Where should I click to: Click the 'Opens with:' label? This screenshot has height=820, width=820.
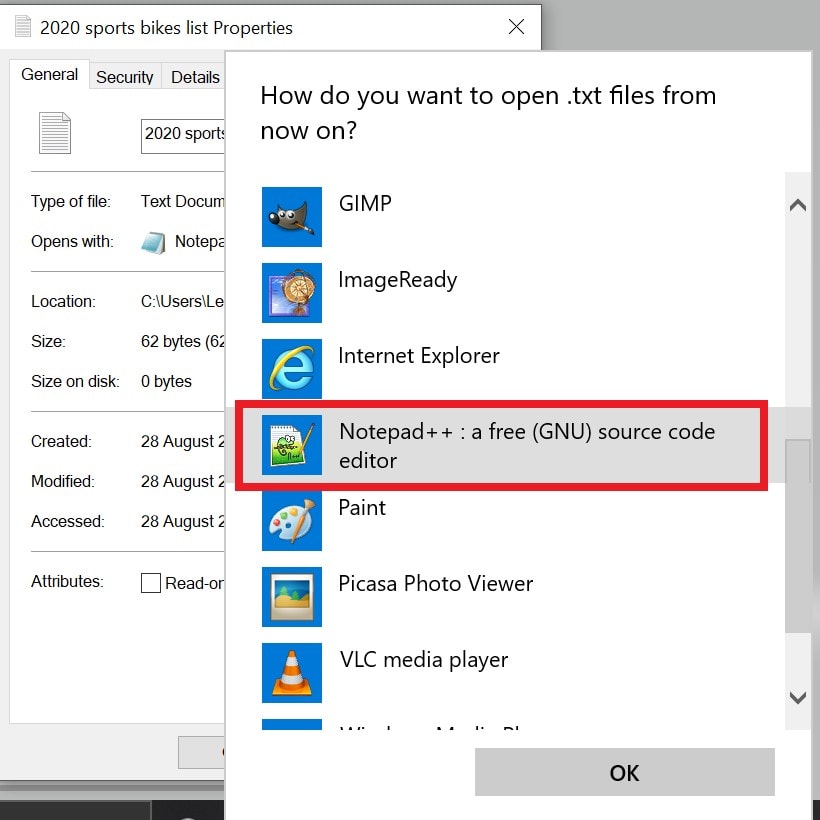(72, 242)
